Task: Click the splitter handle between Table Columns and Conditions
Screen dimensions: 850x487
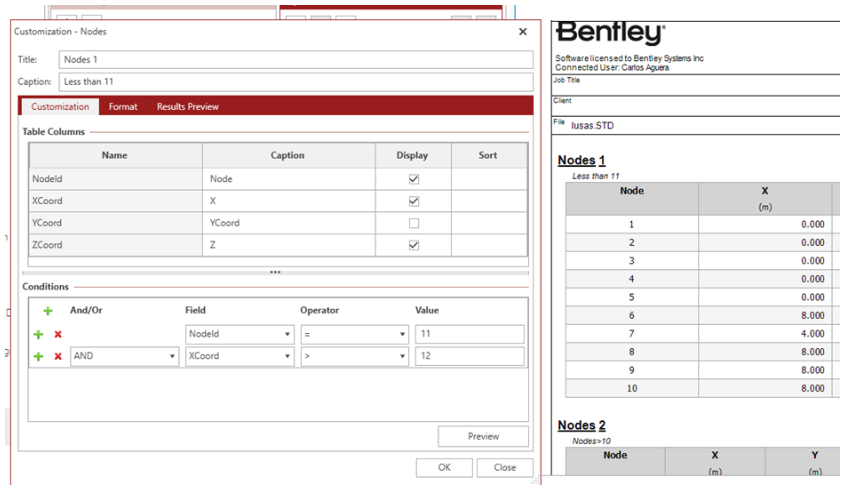Action: [x=275, y=272]
